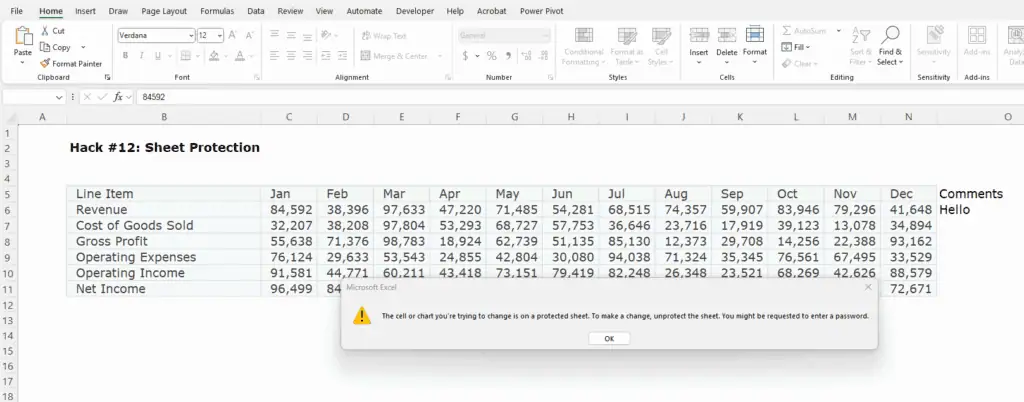Click the Copy button
This screenshot has width=1024, height=402.
[x=56, y=47]
